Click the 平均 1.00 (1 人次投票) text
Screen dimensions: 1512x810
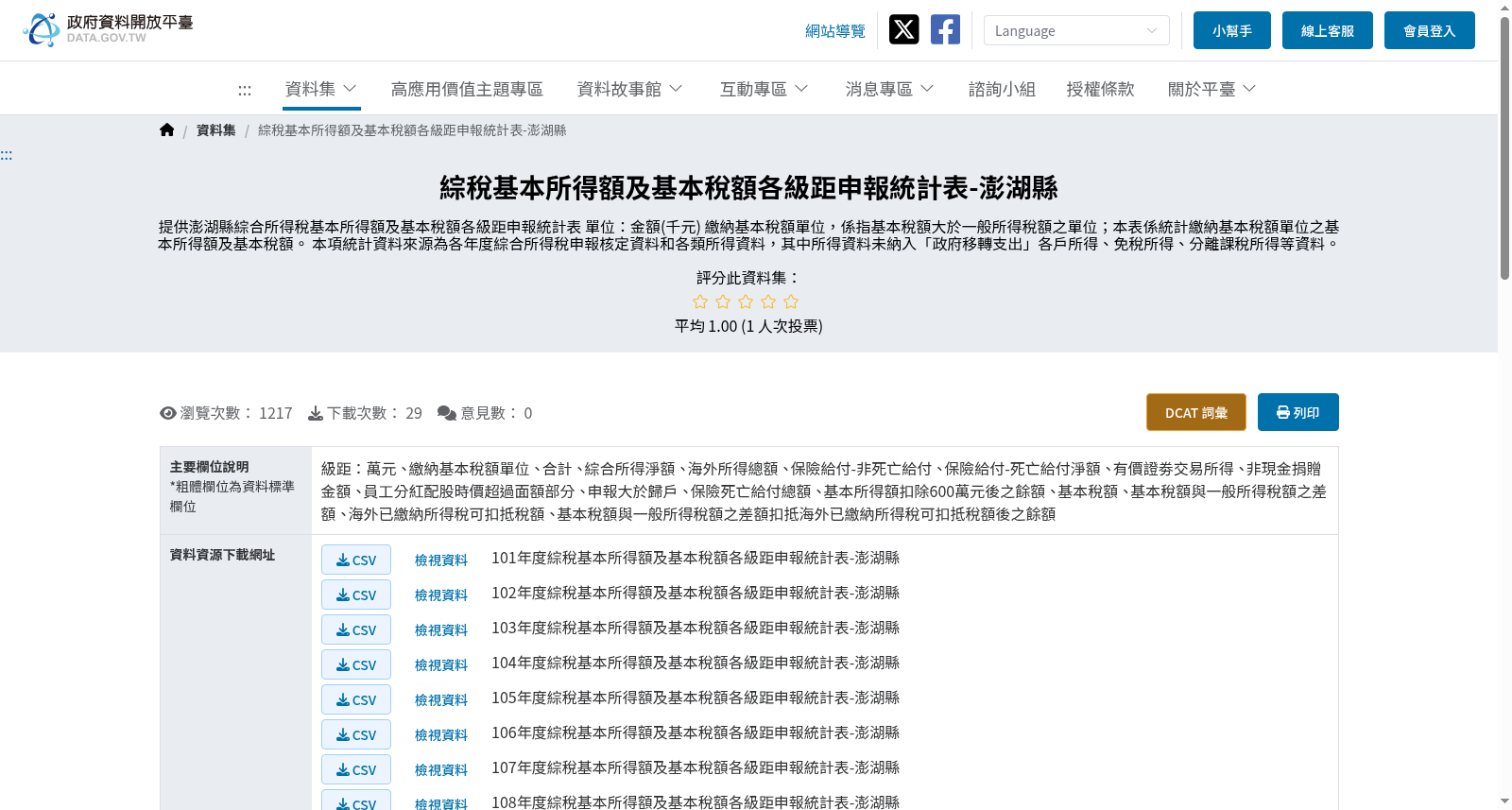point(748,326)
